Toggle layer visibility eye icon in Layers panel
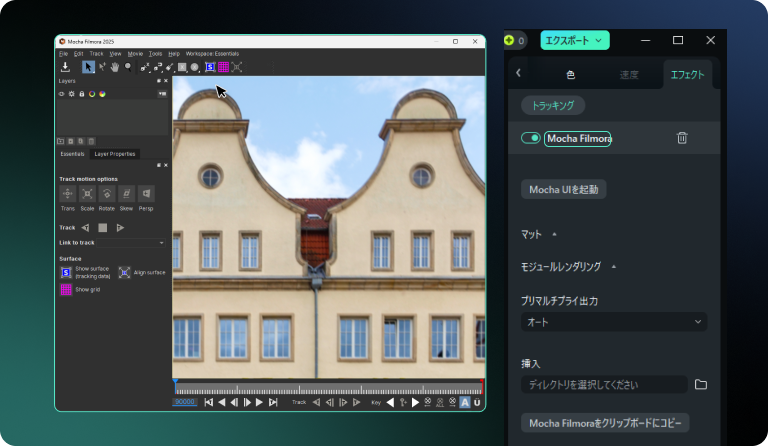Screen dimensions: 768x446 click(61, 94)
